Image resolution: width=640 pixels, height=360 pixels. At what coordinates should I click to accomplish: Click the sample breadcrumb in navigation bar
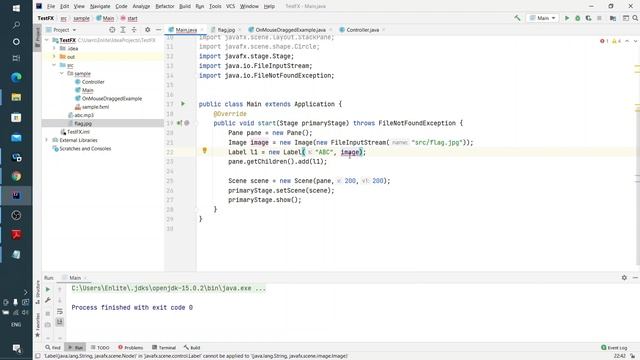(81, 18)
